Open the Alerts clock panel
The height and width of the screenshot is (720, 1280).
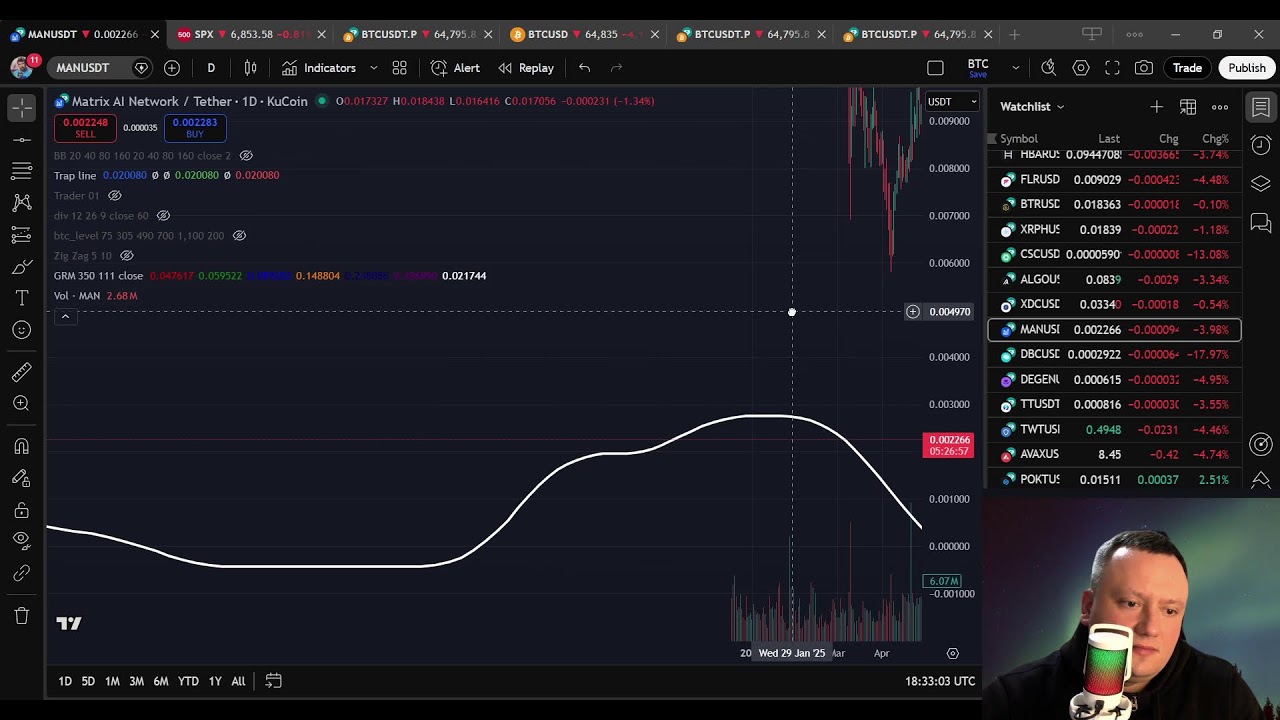(1261, 145)
